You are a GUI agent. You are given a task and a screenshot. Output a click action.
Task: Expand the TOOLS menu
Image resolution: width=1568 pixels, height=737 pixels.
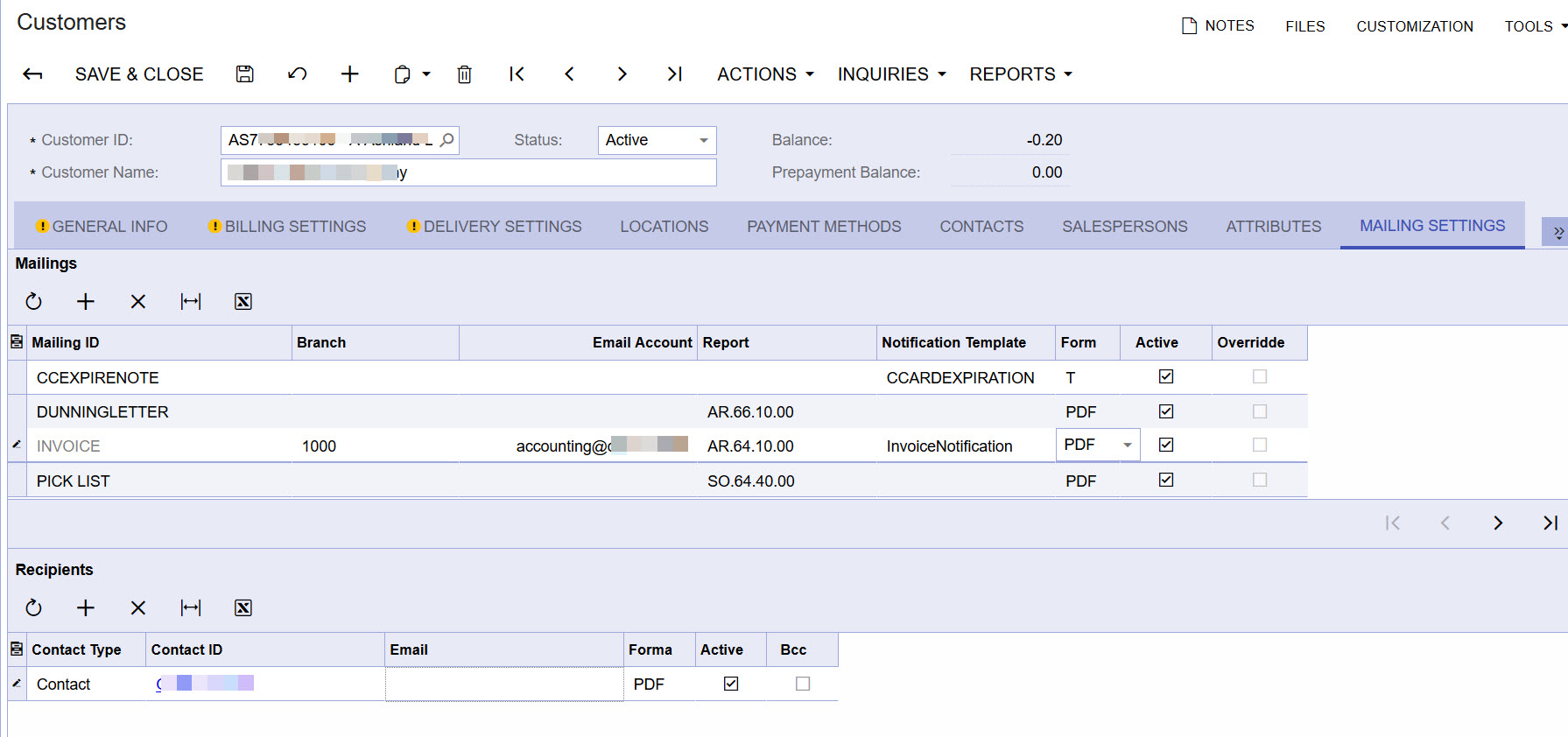(1536, 26)
